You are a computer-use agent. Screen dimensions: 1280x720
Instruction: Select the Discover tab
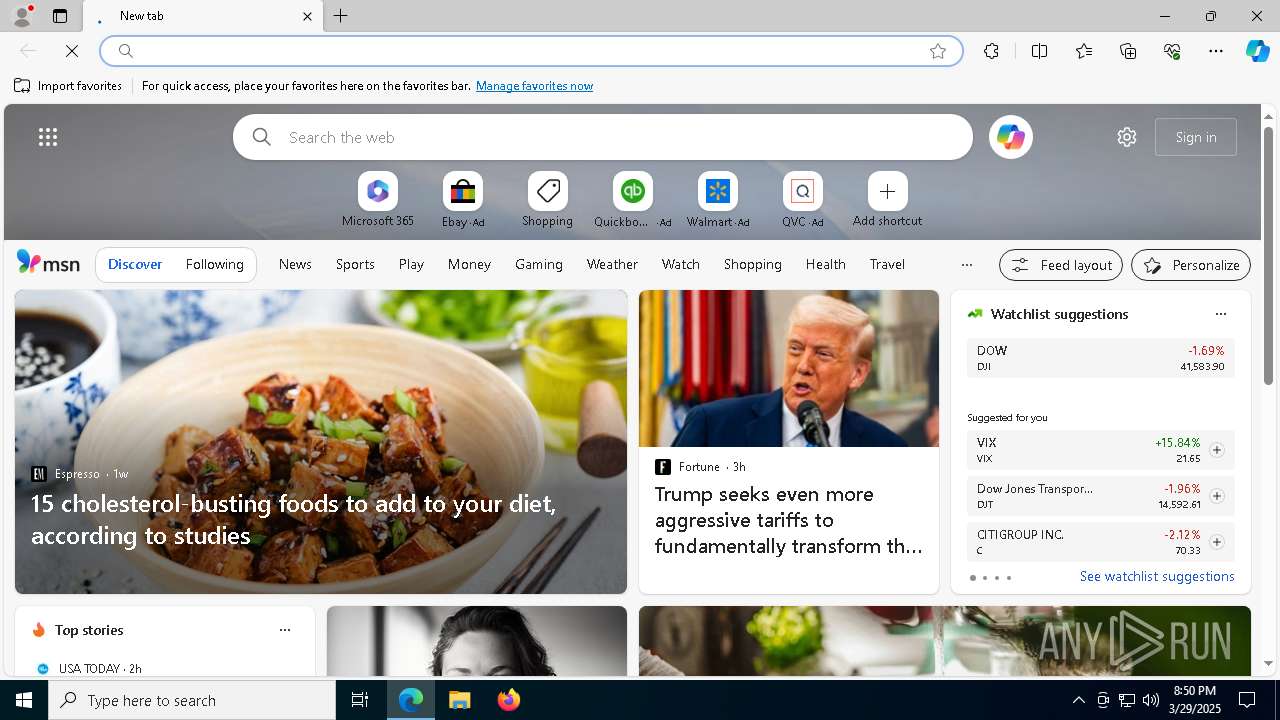(x=135, y=264)
